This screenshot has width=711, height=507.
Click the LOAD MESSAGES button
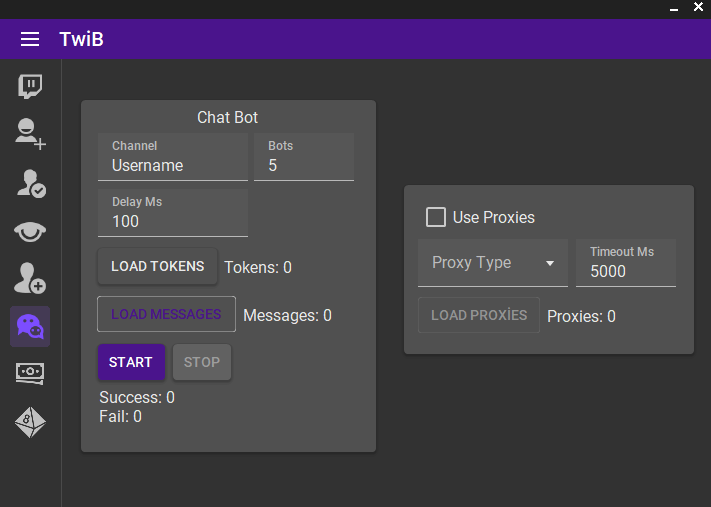pyautogui.click(x=166, y=314)
